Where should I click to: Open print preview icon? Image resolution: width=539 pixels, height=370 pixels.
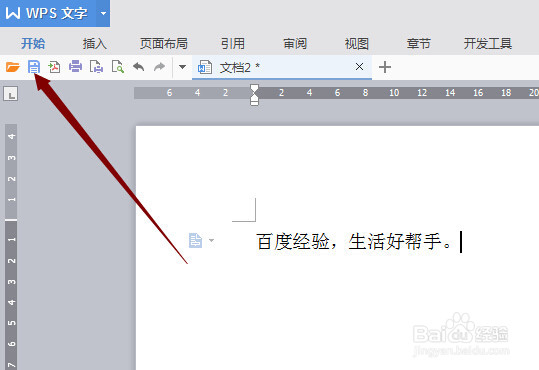click(96, 67)
